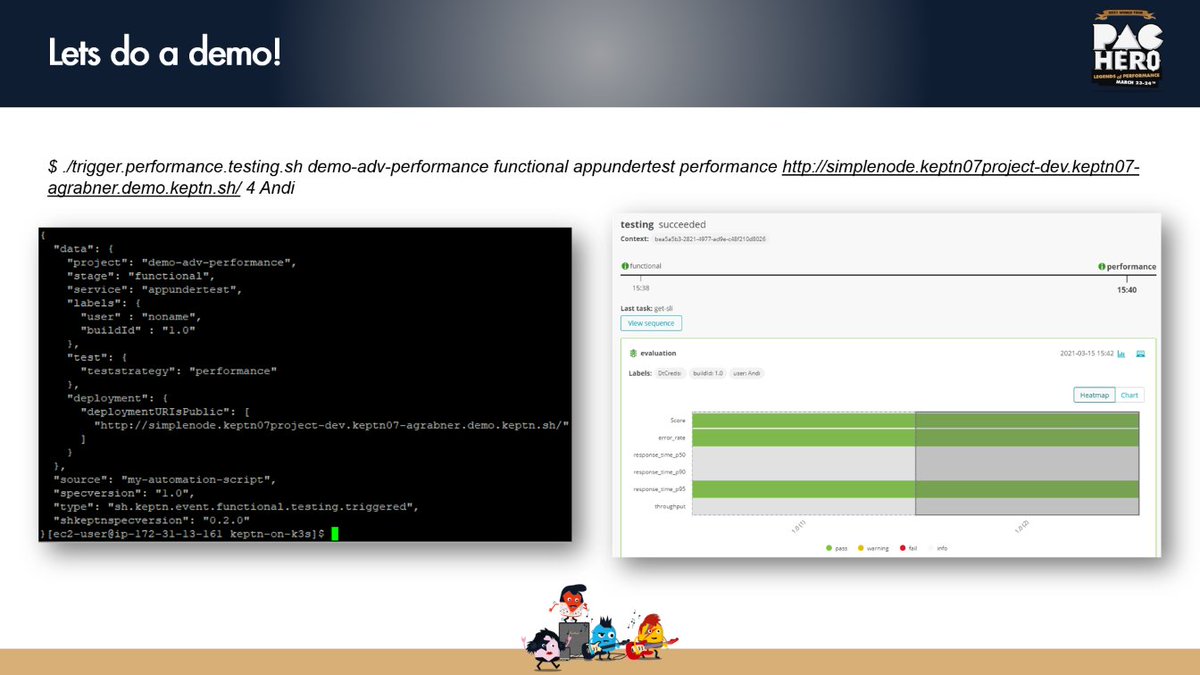The width and height of the screenshot is (1200, 675).
Task: Click the error_rate row label
Action: click(673, 437)
